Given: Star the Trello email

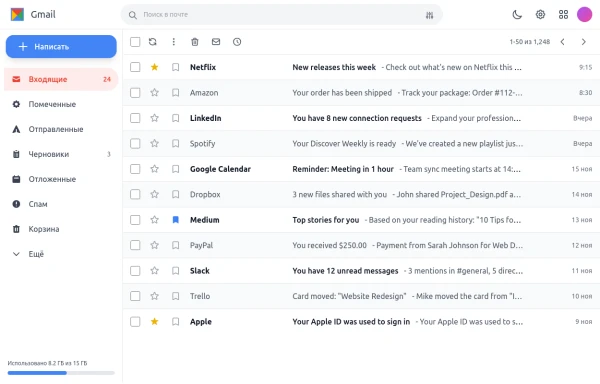Looking at the screenshot, I should [x=155, y=296].
